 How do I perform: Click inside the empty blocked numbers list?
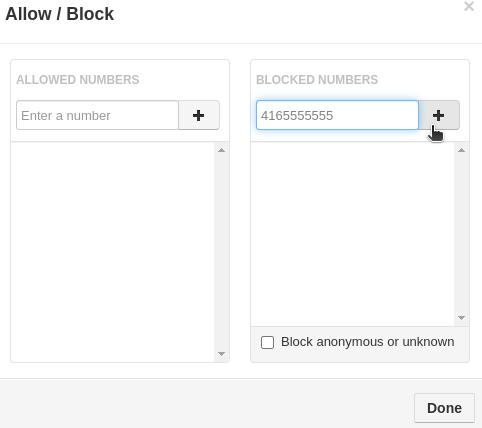click(352, 234)
